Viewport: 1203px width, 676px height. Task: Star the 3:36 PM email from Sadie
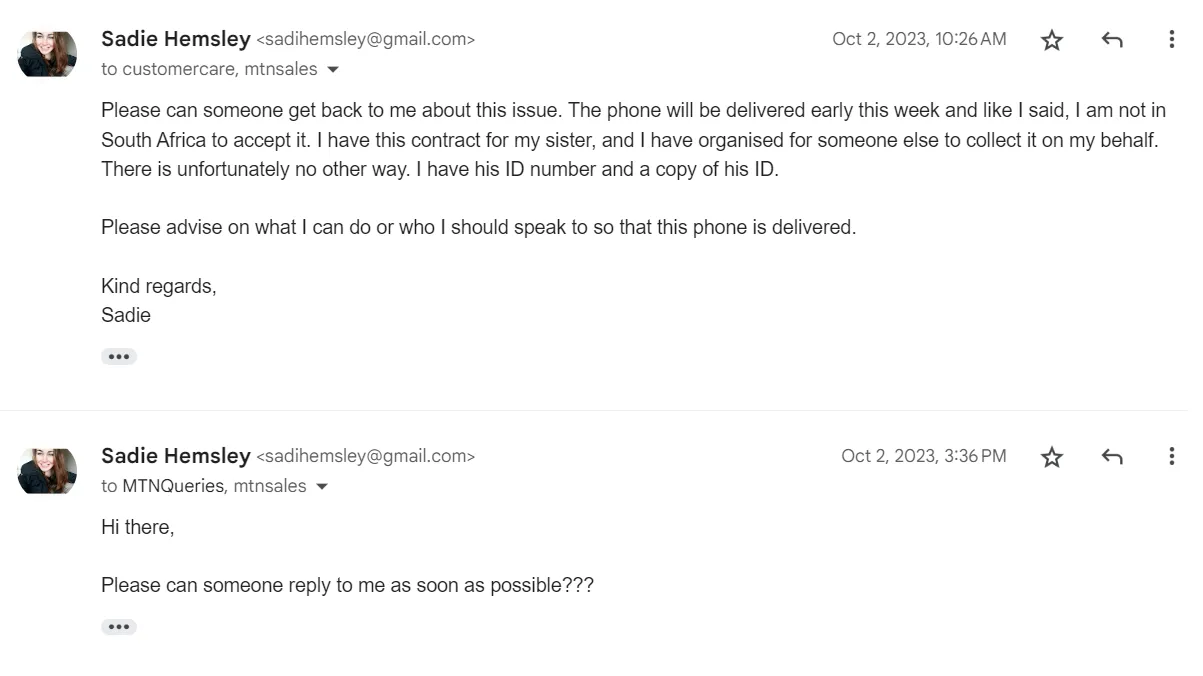coord(1051,457)
